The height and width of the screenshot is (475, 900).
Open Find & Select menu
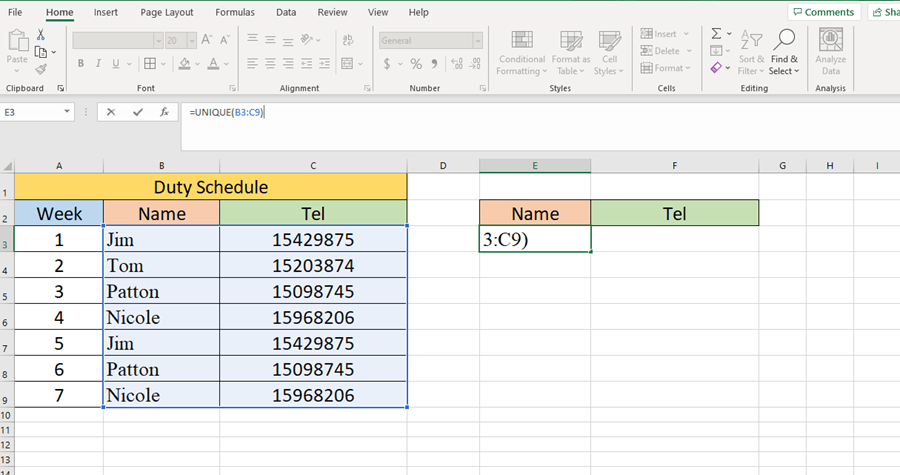point(784,53)
